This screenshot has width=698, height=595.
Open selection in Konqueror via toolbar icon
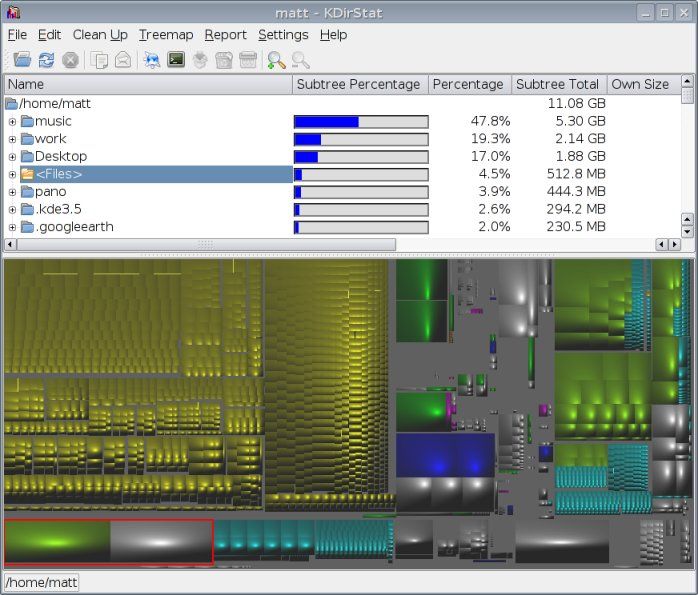click(152, 60)
